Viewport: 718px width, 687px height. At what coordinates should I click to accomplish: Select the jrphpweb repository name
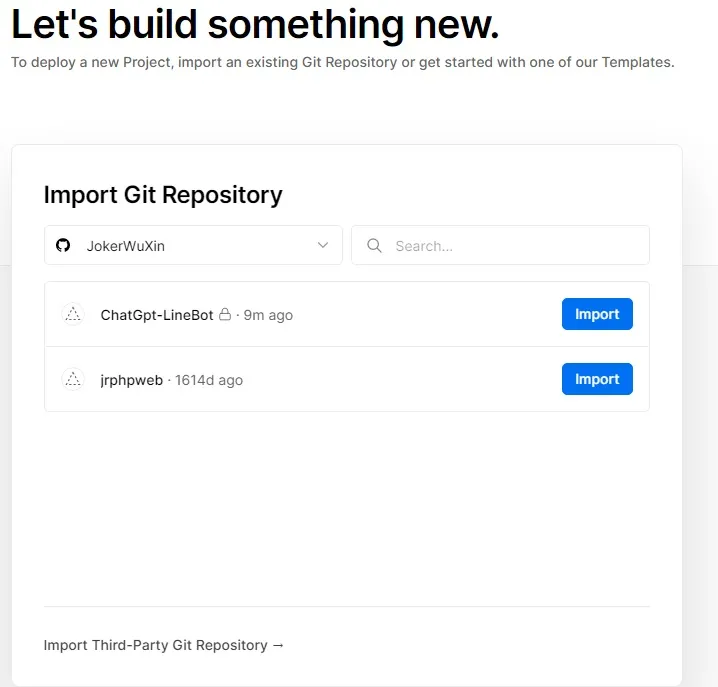(131, 380)
